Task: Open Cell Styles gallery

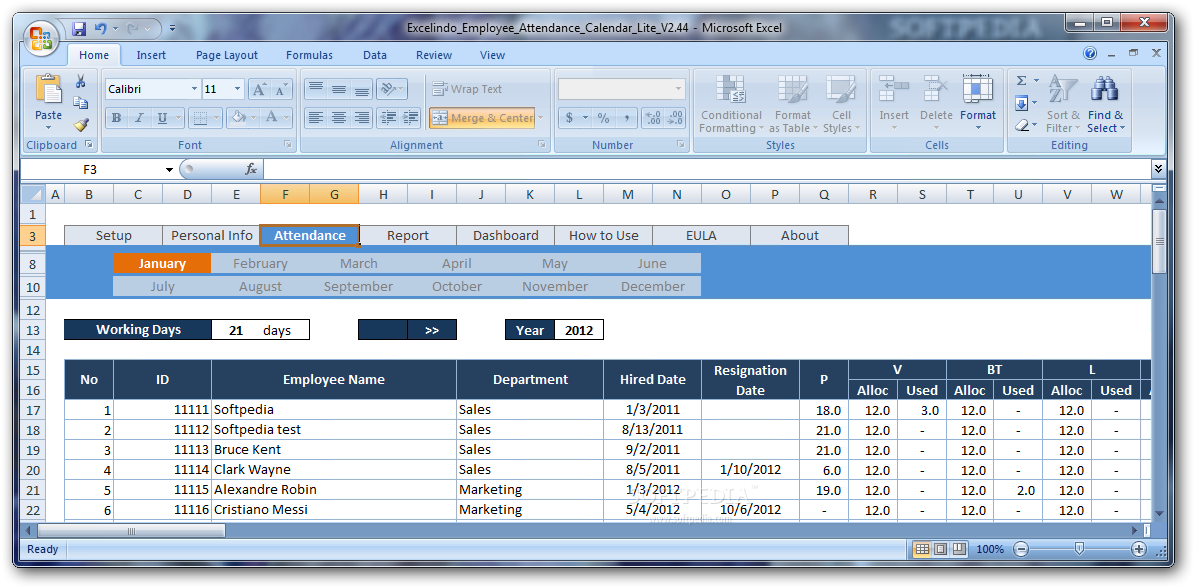Action: pos(841,104)
